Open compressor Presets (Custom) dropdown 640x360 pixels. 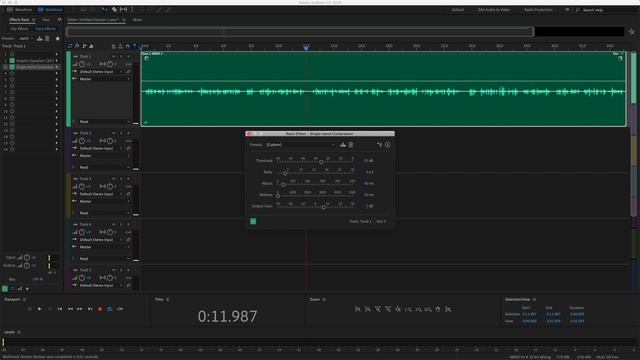[300, 145]
